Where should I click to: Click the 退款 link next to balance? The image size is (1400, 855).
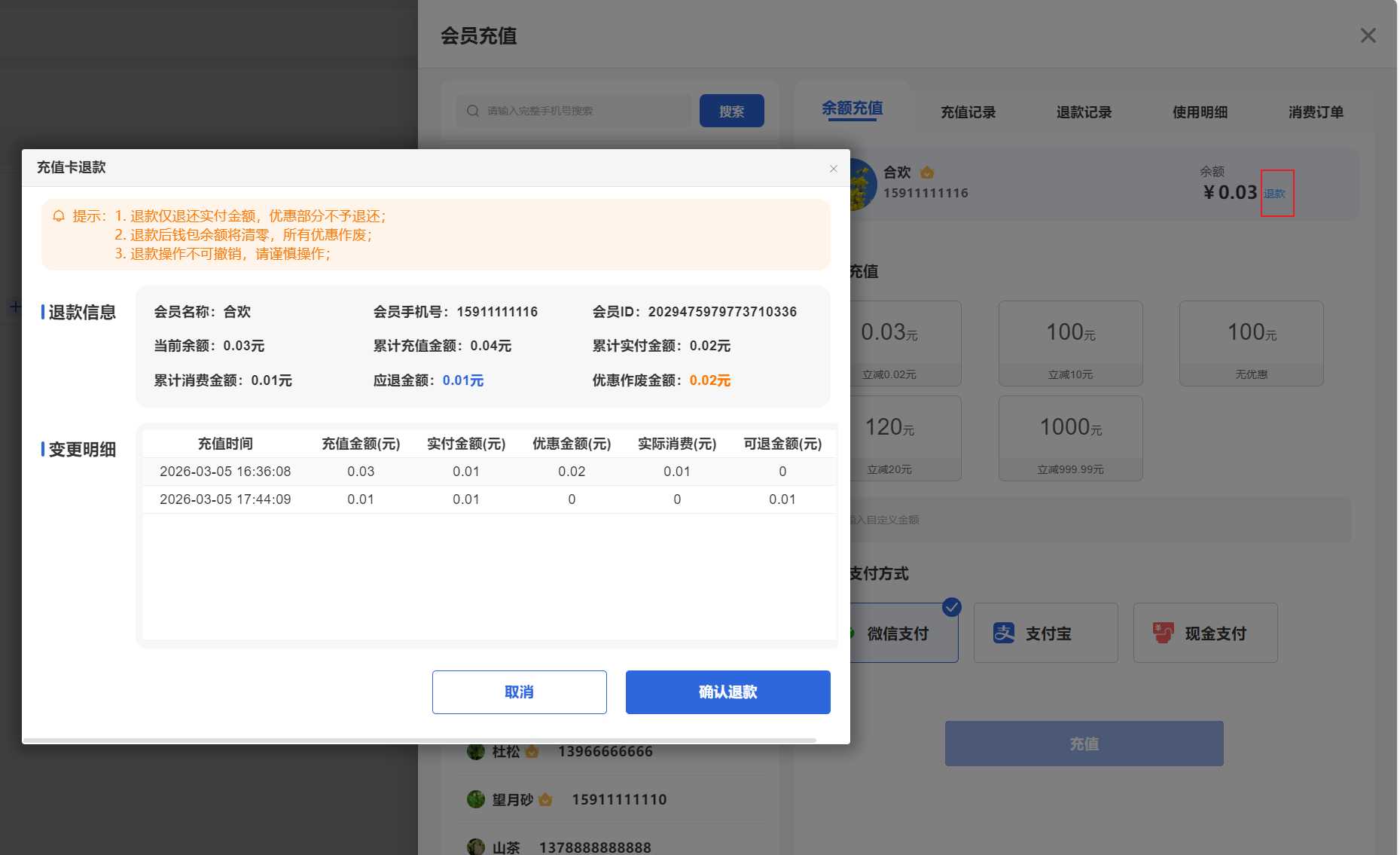[x=1276, y=193]
